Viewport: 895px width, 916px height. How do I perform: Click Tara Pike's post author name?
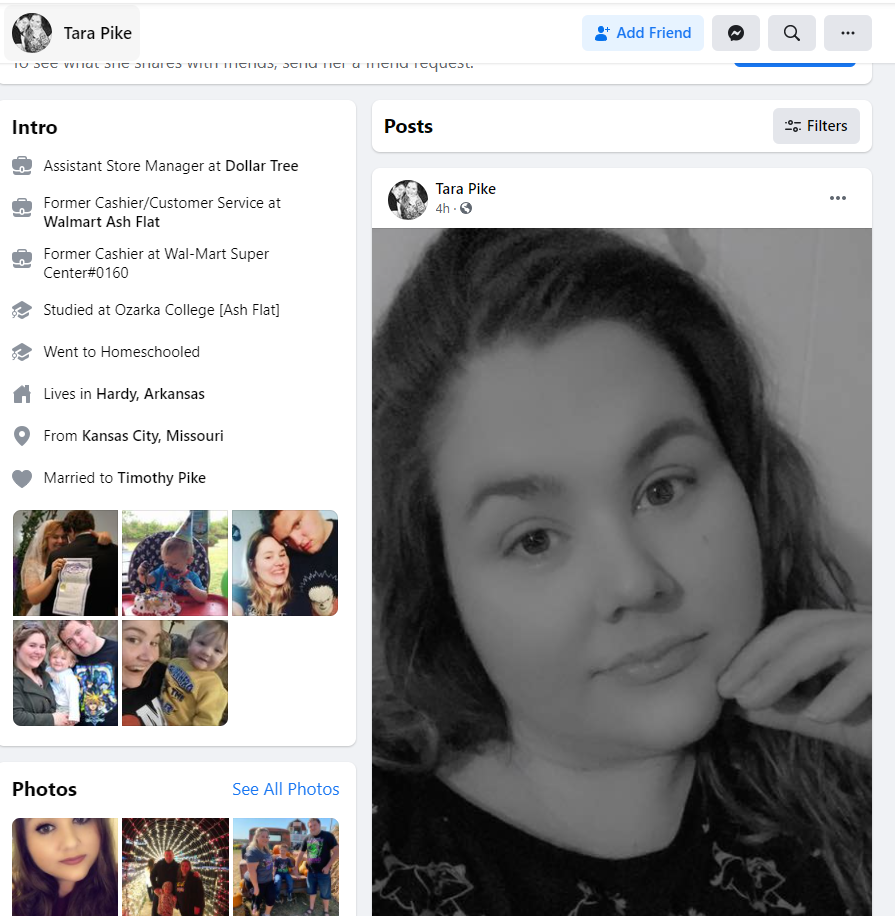pos(466,189)
